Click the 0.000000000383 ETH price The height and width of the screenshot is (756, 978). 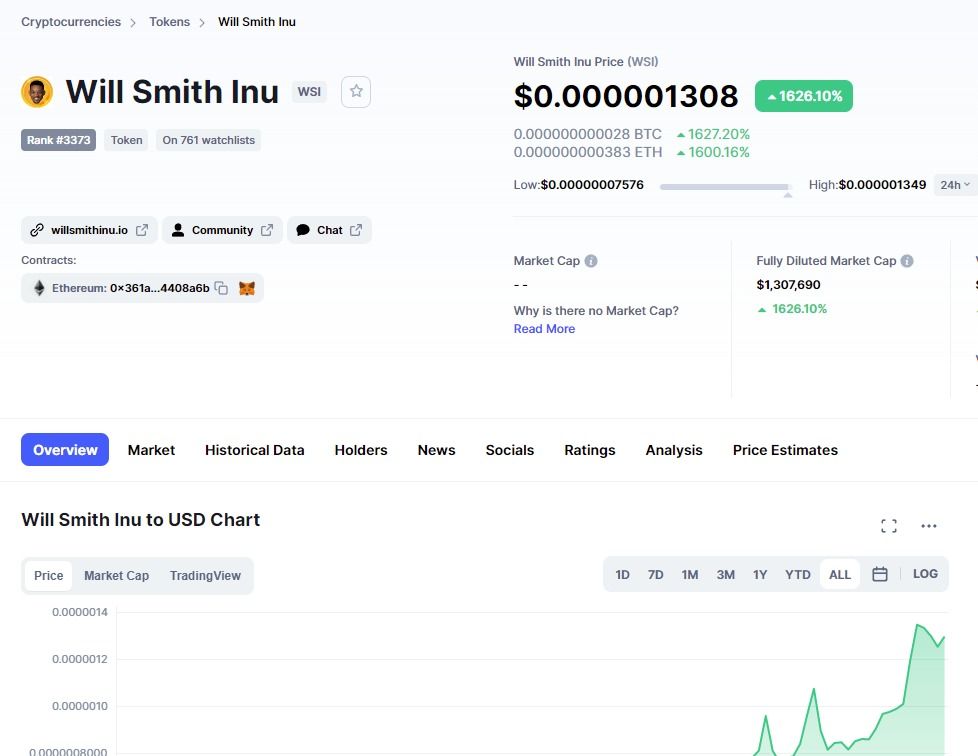[x=588, y=152]
